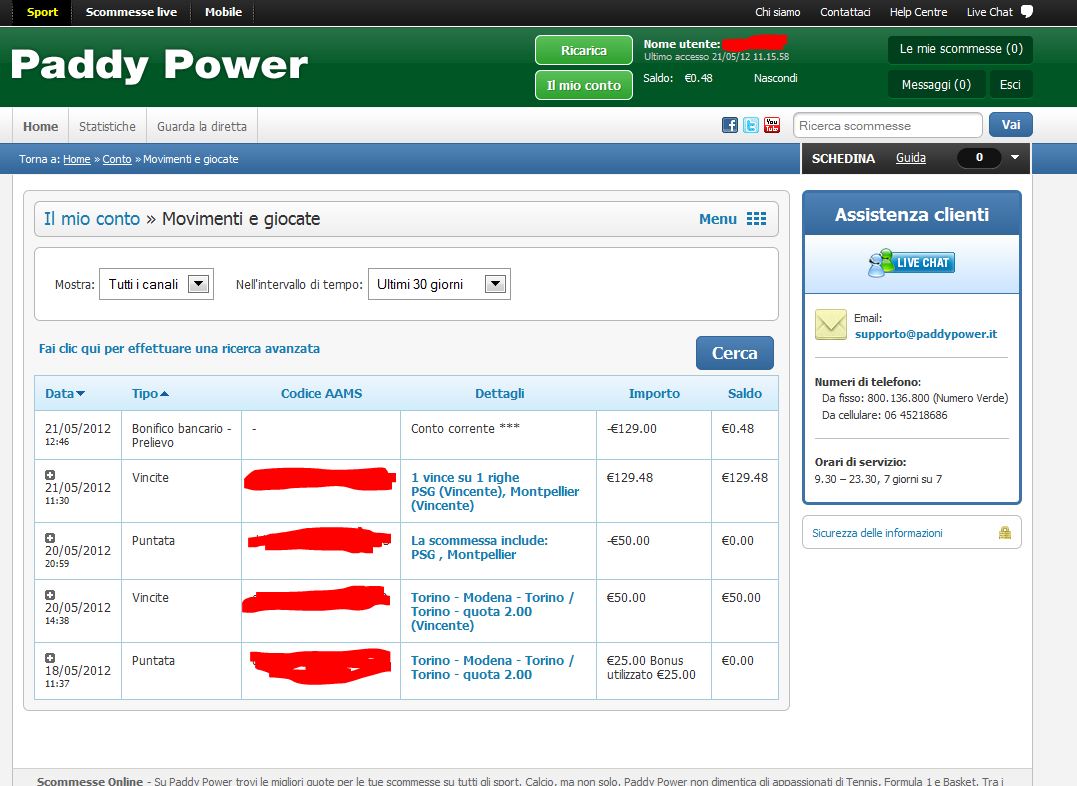Open Statistiche navigation tab

107,126
